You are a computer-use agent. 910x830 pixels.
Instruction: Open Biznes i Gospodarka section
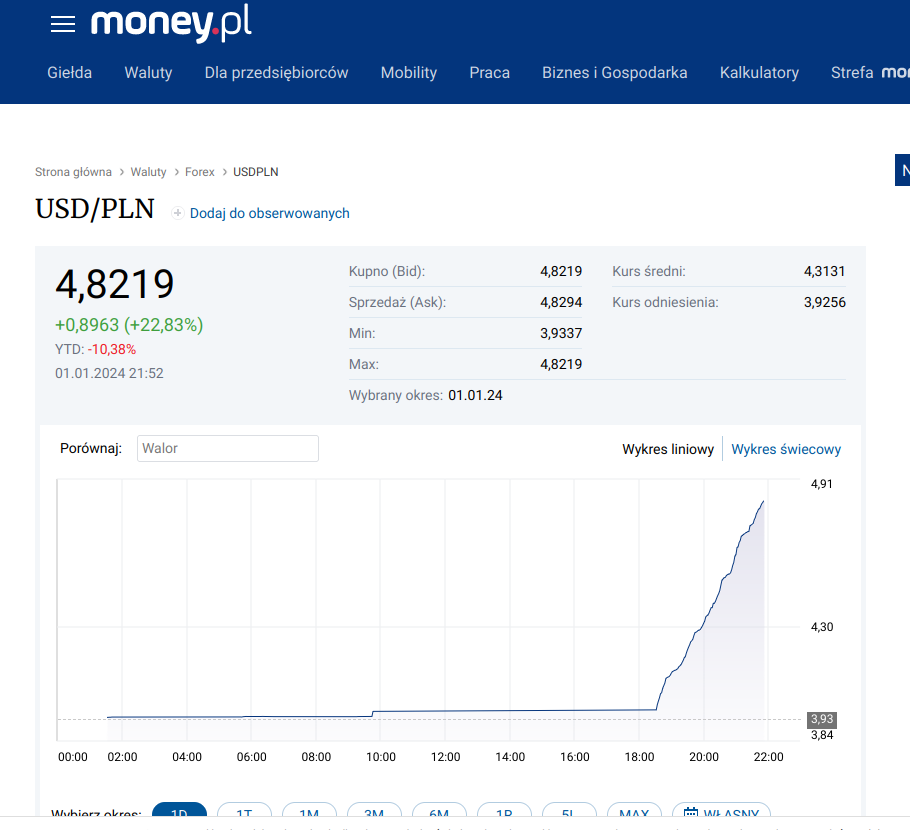(x=614, y=72)
